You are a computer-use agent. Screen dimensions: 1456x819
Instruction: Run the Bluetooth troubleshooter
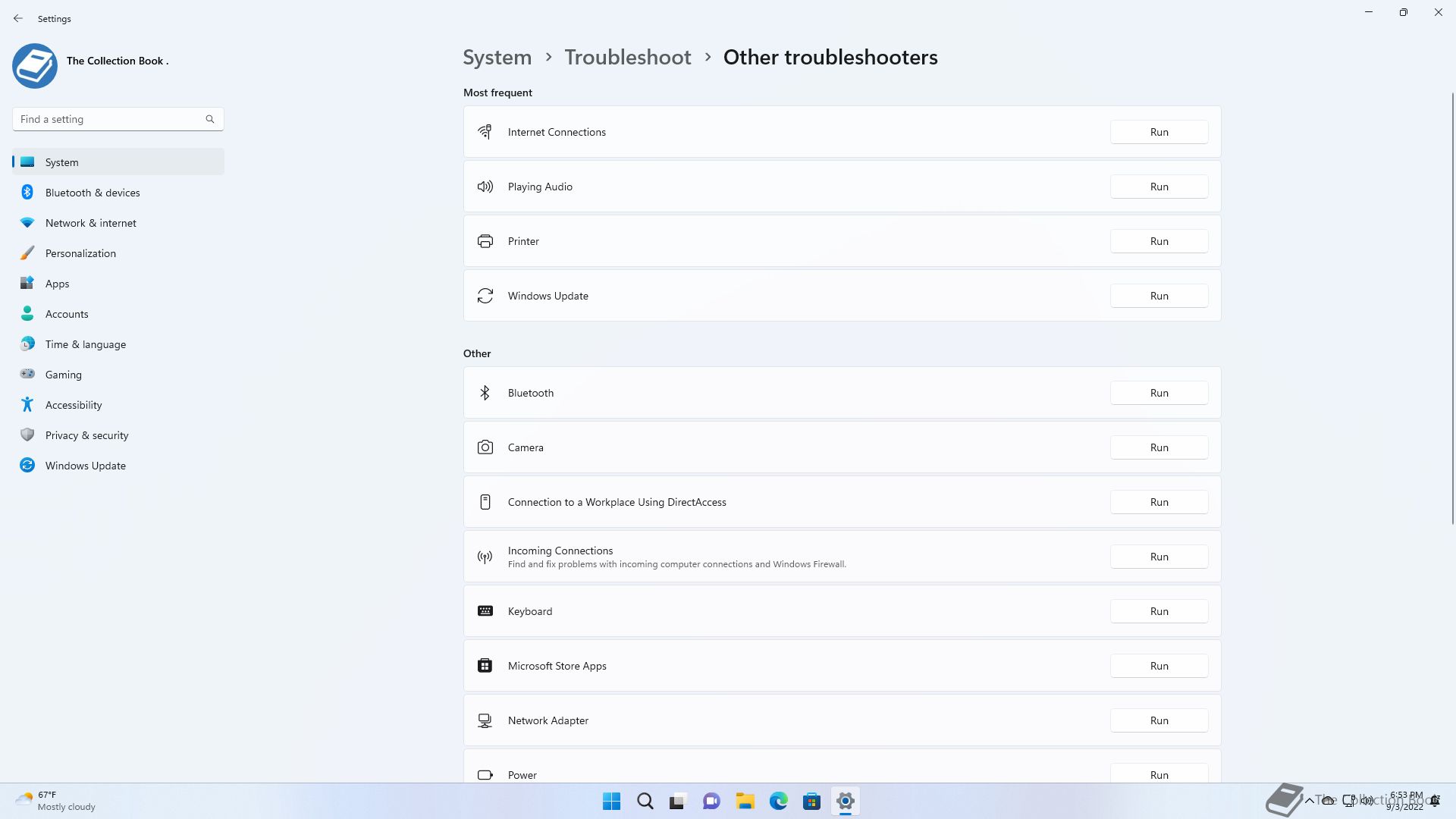1159,393
